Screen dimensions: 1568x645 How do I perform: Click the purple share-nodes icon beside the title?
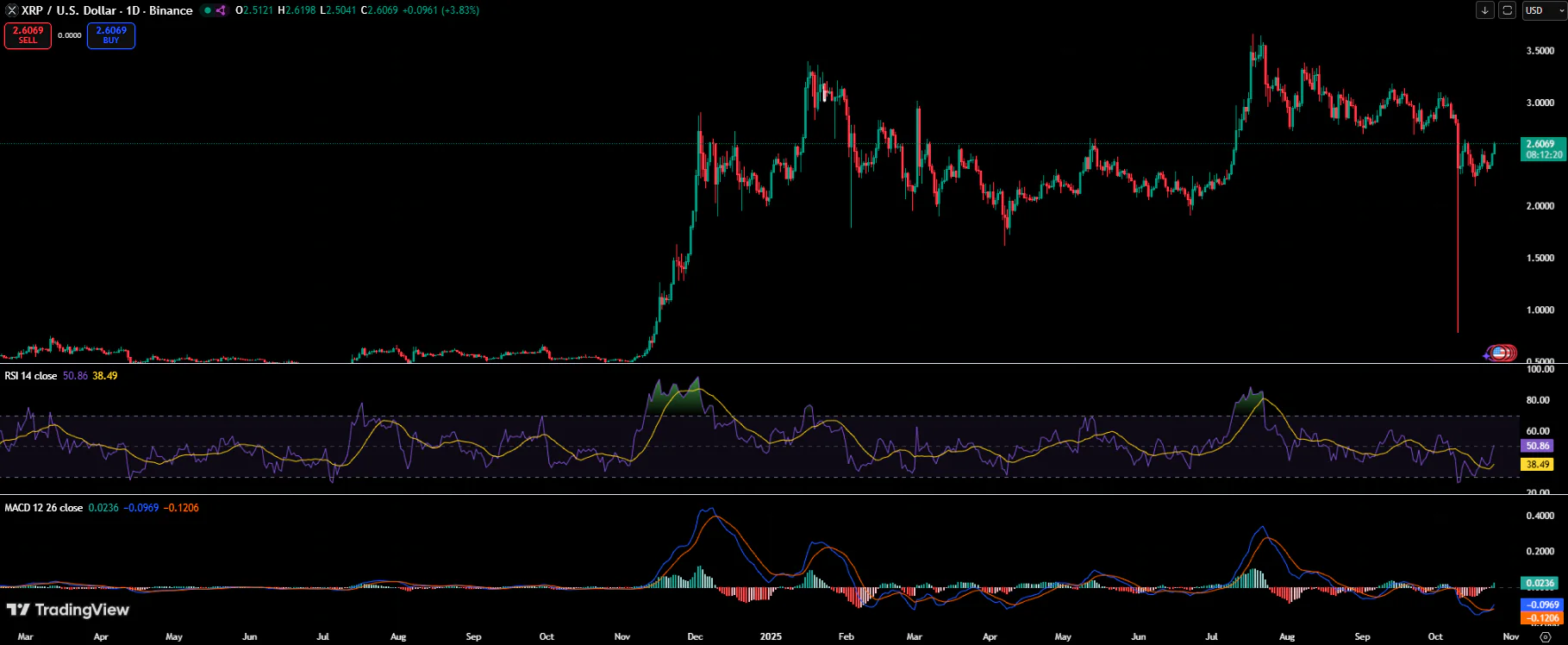coord(221,10)
